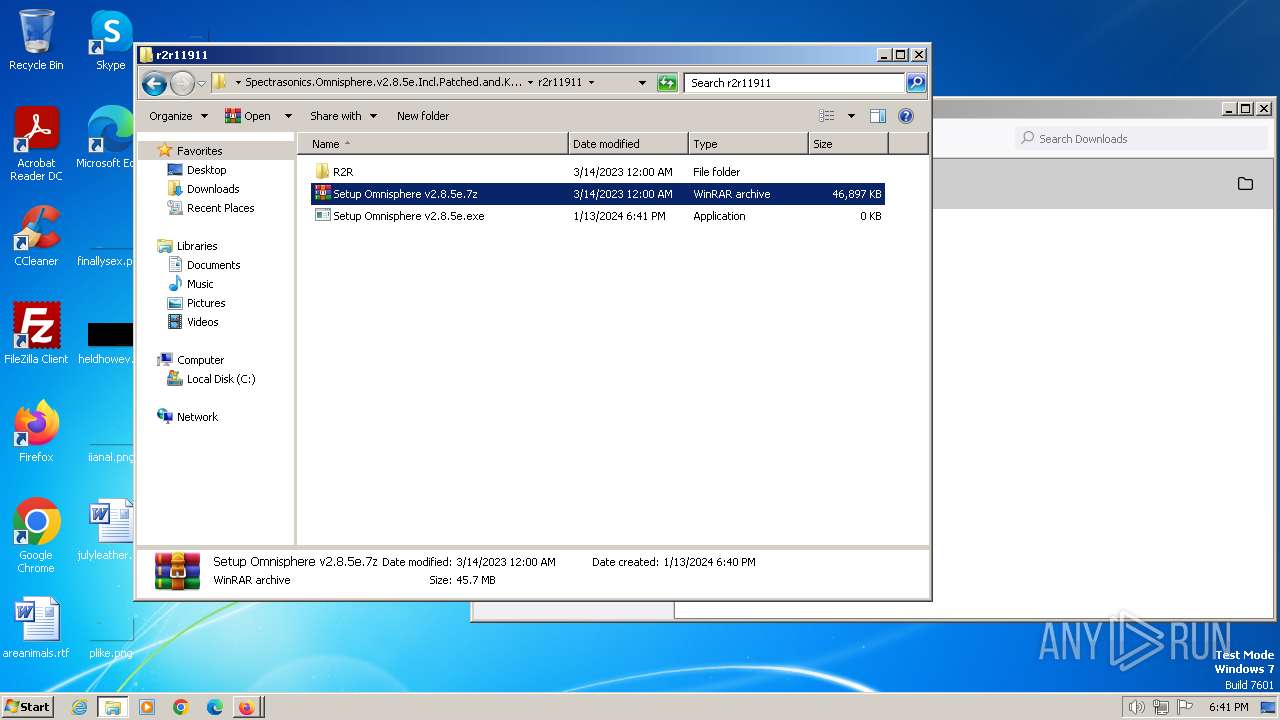This screenshot has width=1280, height=720.
Task: Click the Firefox taskbar icon
Action: click(246, 707)
